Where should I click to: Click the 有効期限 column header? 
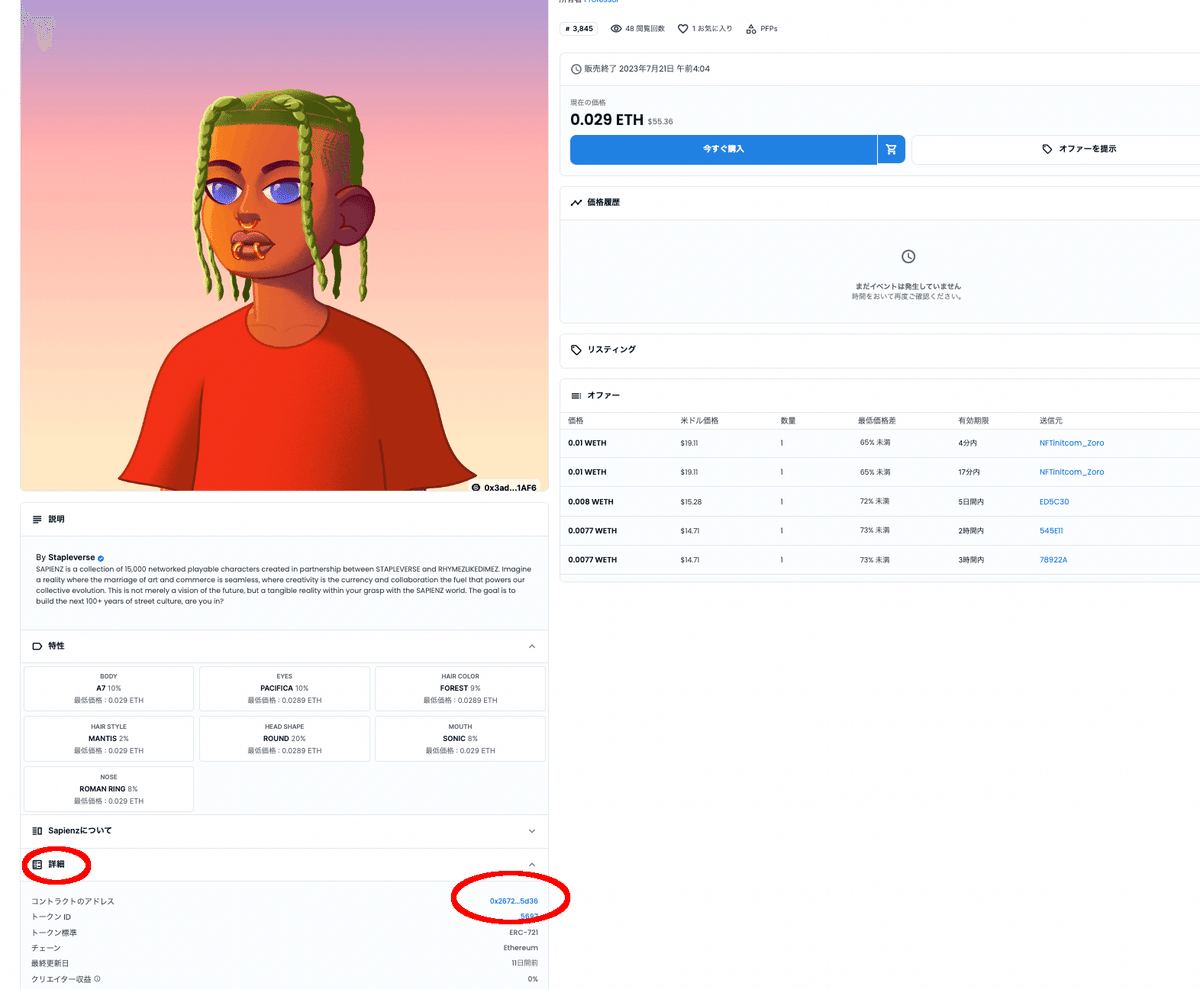coord(974,421)
